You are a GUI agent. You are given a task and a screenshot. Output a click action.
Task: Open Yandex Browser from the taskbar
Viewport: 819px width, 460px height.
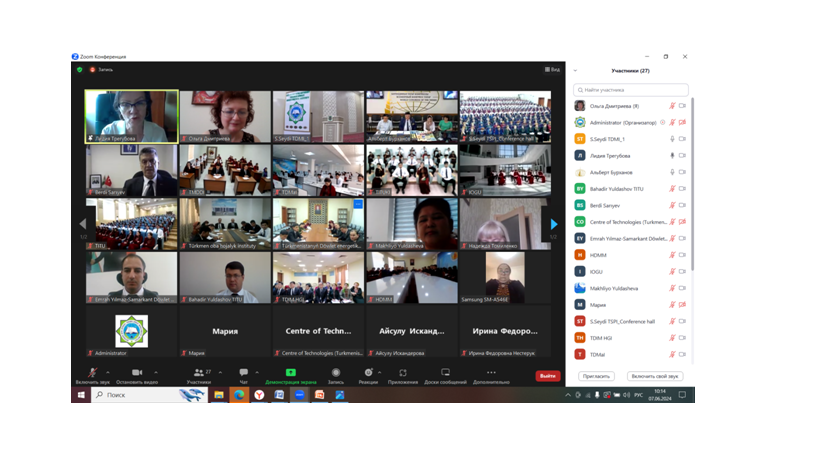pyautogui.click(x=259, y=395)
